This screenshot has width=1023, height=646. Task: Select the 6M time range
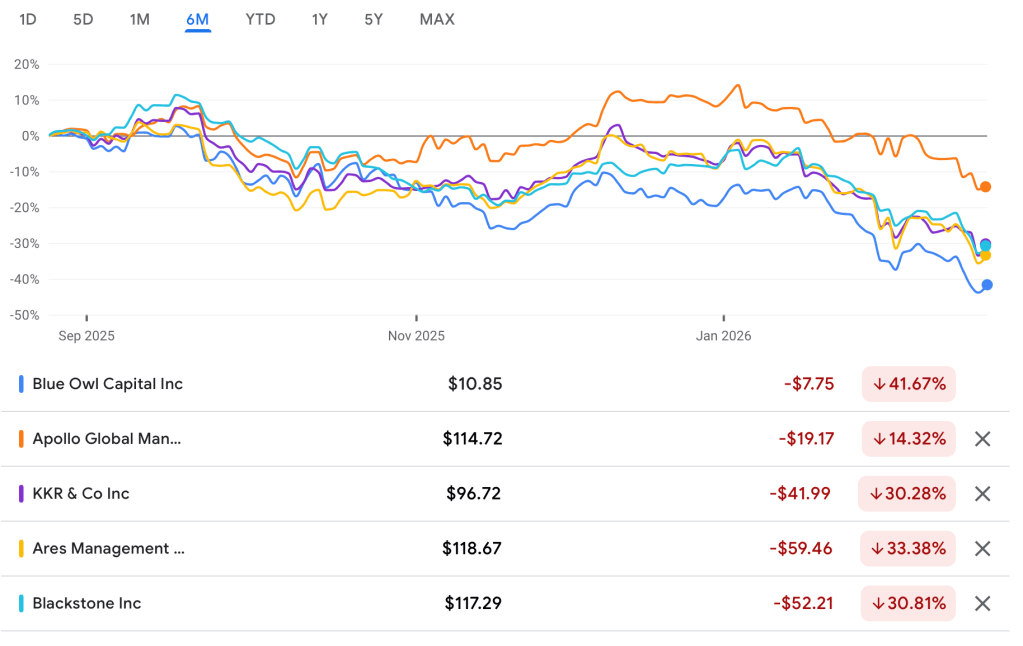click(198, 19)
